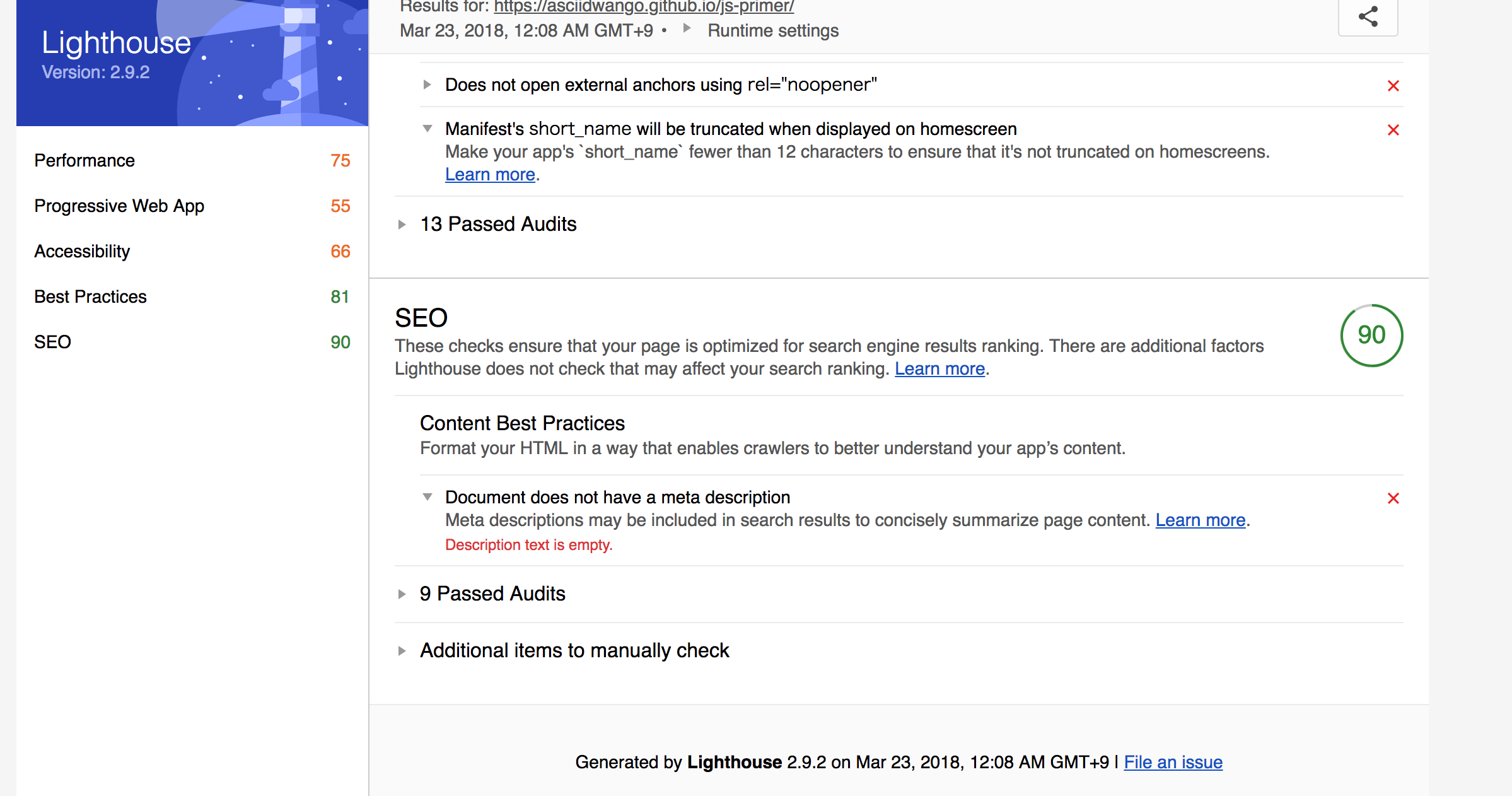Select Best Practices in the sidebar
This screenshot has width=1512, height=796.
click(90, 296)
